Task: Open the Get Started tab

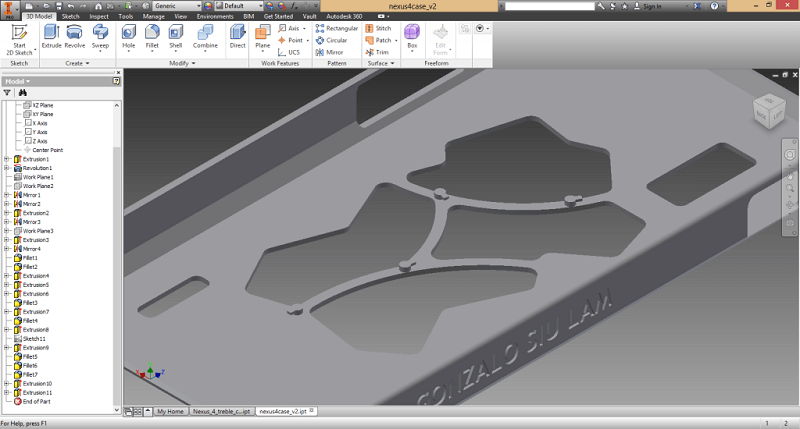Action: (278, 16)
